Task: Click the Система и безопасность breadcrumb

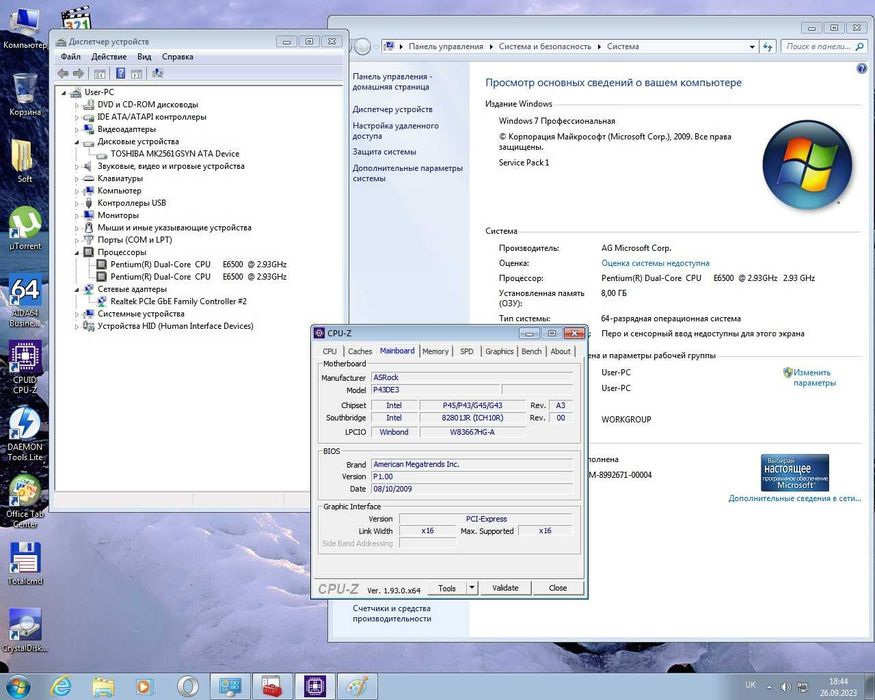Action: tap(545, 46)
